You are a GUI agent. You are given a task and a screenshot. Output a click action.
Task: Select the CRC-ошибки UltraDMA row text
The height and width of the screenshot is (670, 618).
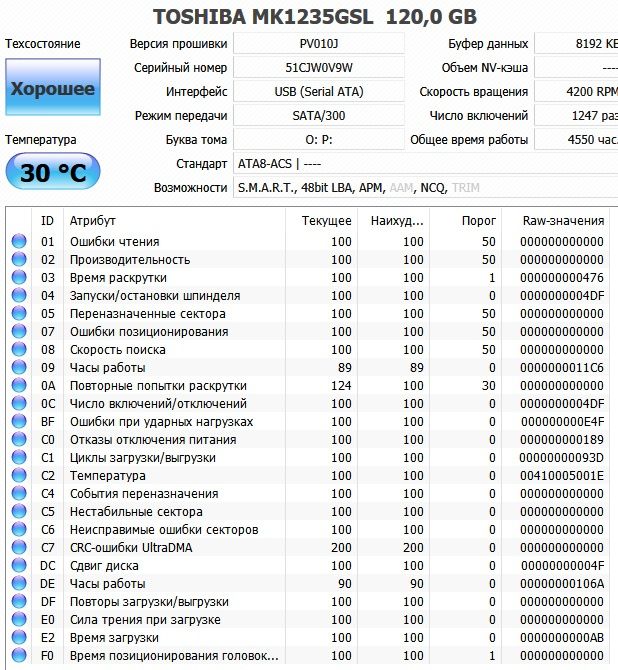pyautogui.click(x=131, y=547)
